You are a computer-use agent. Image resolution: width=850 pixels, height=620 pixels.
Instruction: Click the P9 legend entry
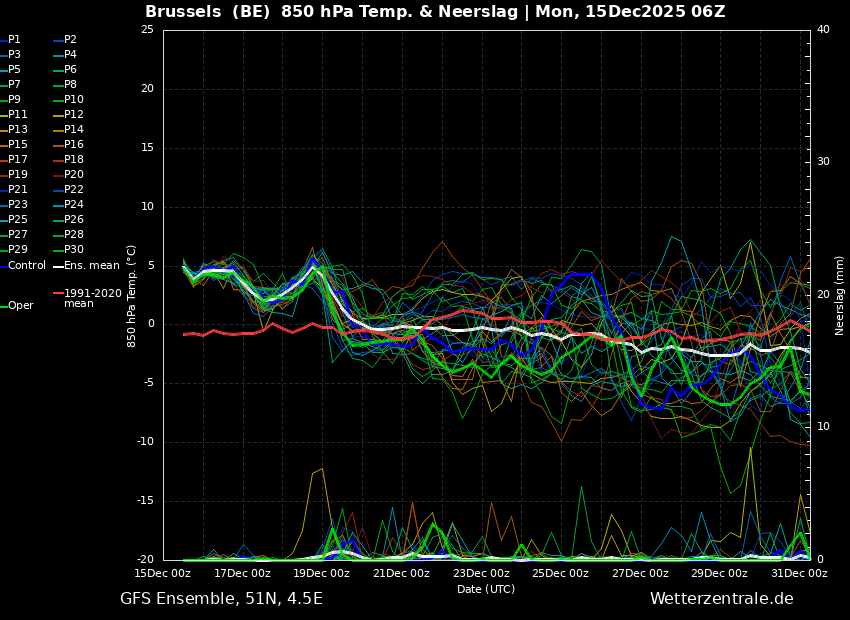pos(14,99)
